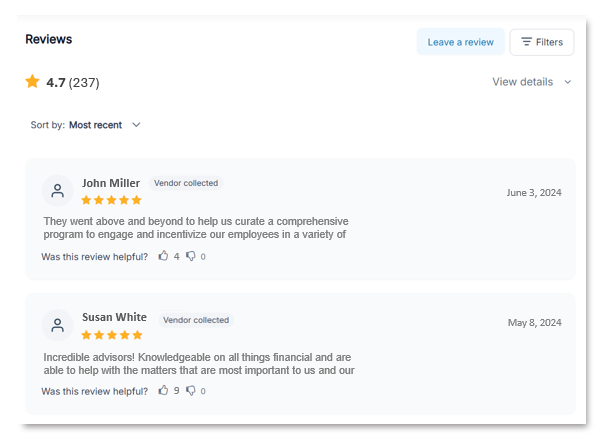Open the Filters button
Screen dimensions: 606x443
coord(542,42)
